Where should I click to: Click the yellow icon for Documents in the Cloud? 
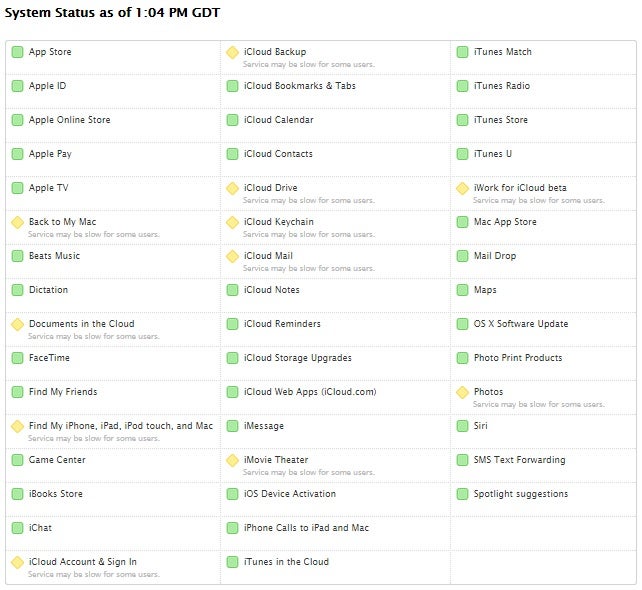pos(17,324)
